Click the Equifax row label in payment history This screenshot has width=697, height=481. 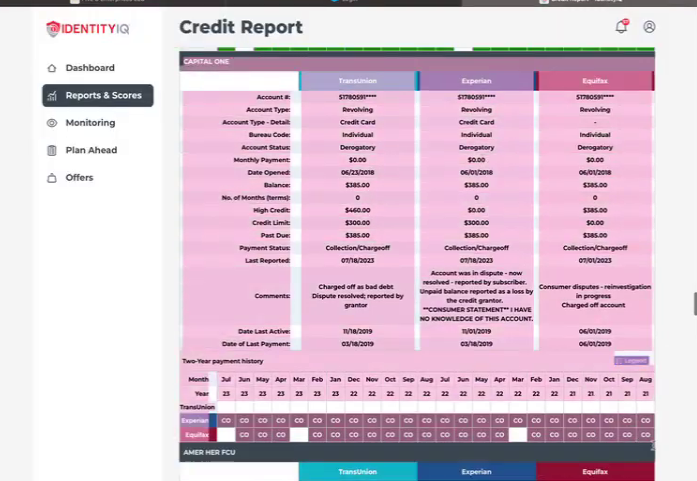pyautogui.click(x=194, y=435)
